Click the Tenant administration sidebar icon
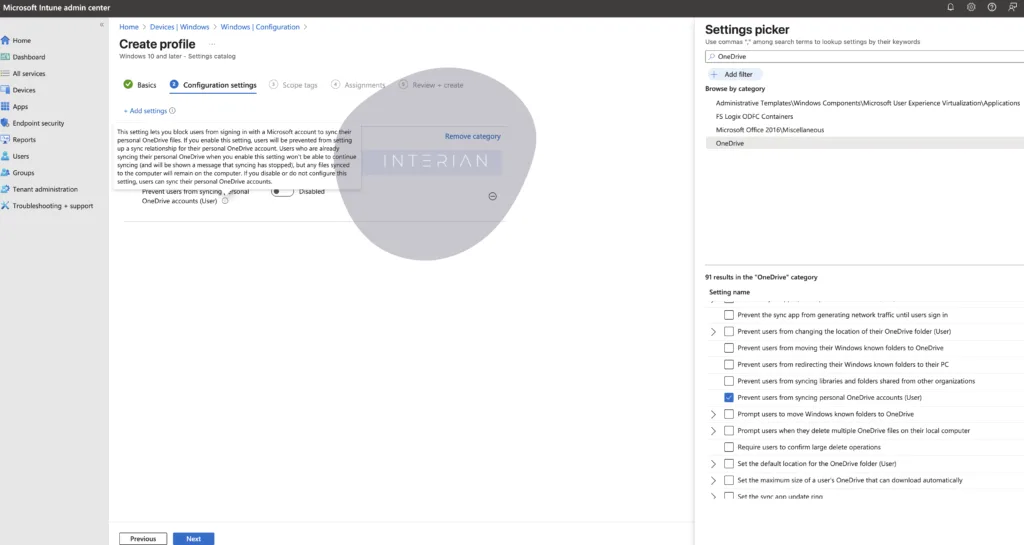 coord(5,189)
